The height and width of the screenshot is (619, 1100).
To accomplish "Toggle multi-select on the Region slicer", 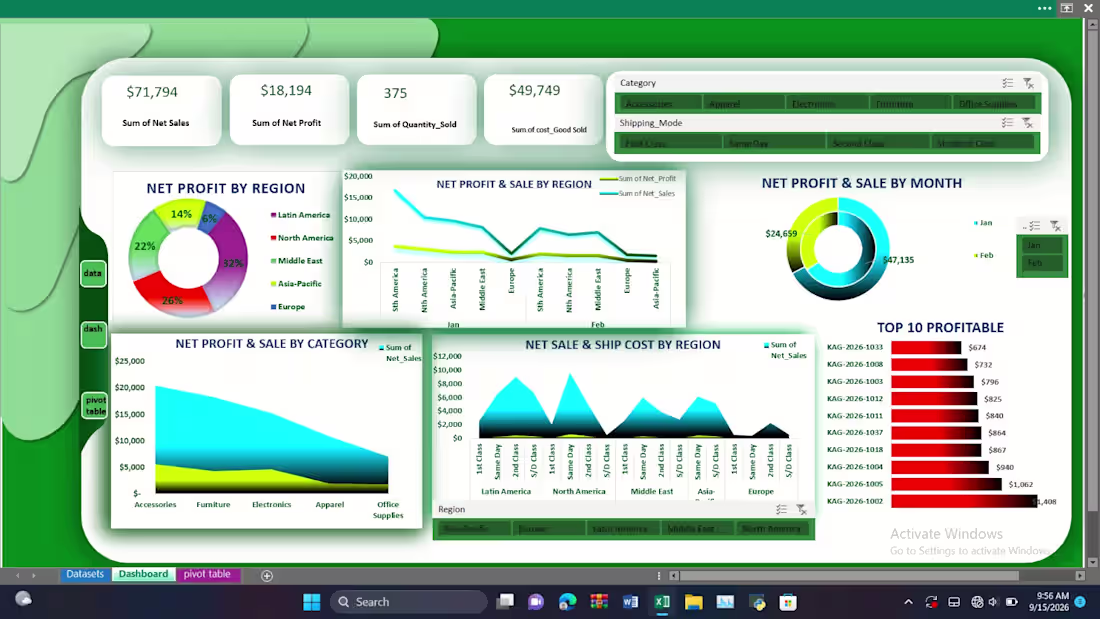I will click(x=782, y=510).
